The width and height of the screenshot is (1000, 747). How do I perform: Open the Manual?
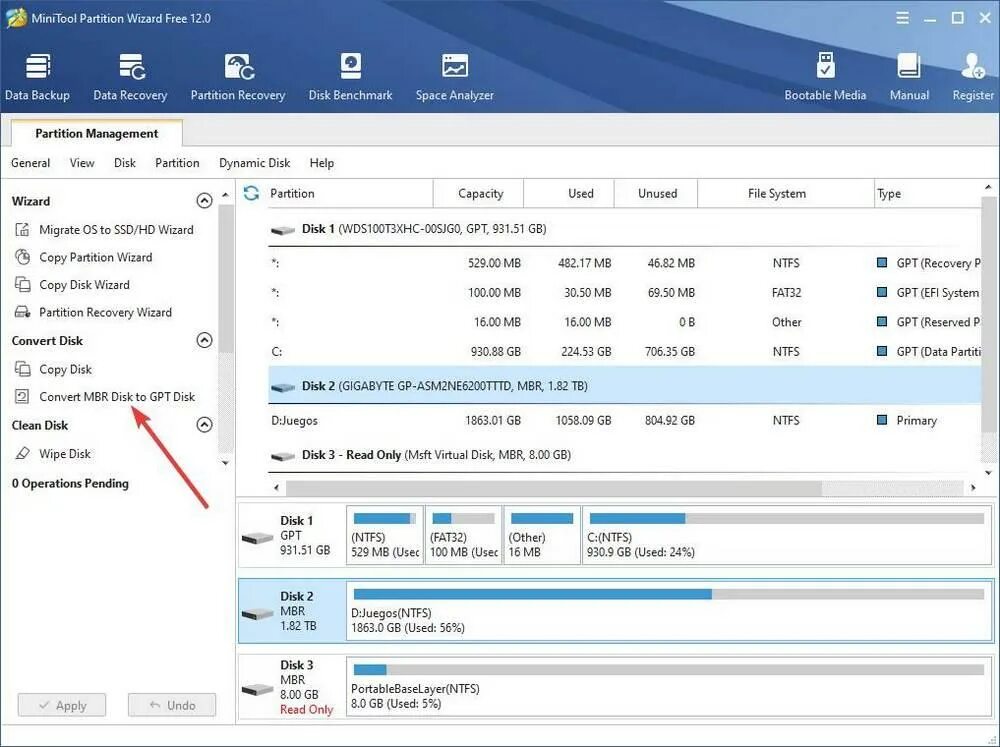click(x=909, y=77)
